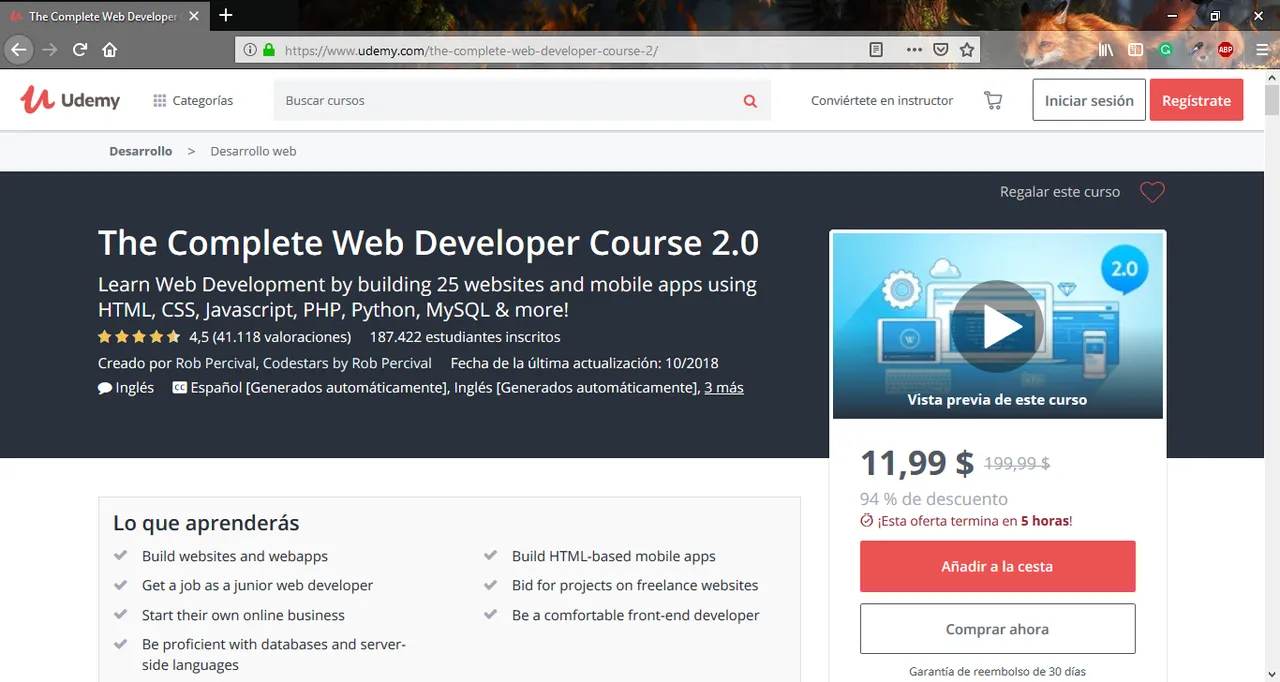Open the Firefox hamburger menu
This screenshot has width=1280, height=682.
coord(1264,49)
